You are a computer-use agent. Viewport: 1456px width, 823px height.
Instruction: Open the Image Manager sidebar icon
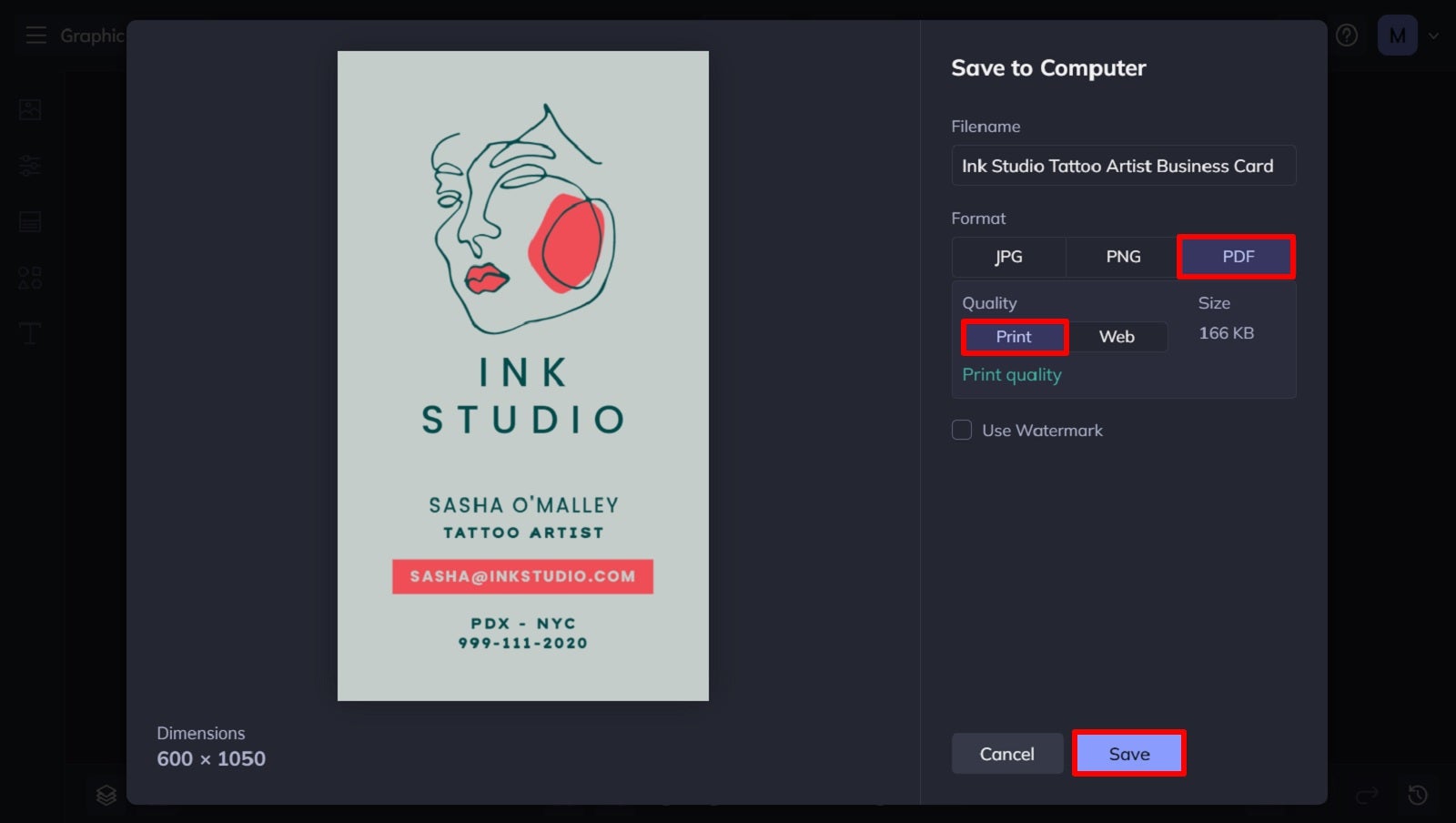tap(30, 110)
